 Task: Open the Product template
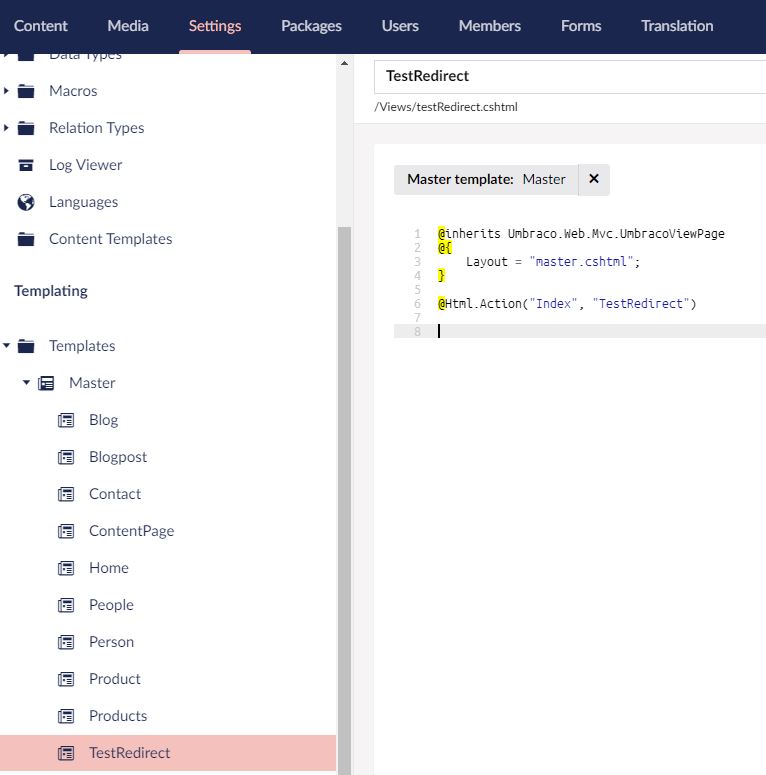[115, 679]
